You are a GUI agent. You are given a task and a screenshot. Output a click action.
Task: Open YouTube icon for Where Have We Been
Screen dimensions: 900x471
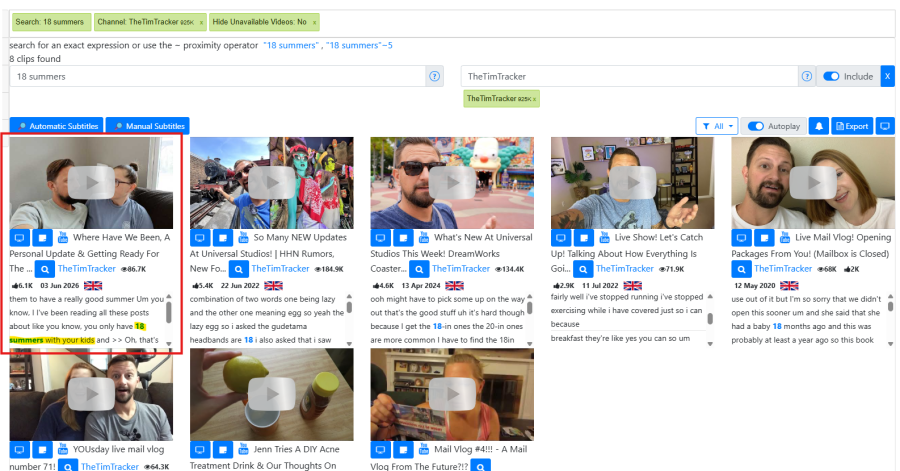click(x=63, y=237)
